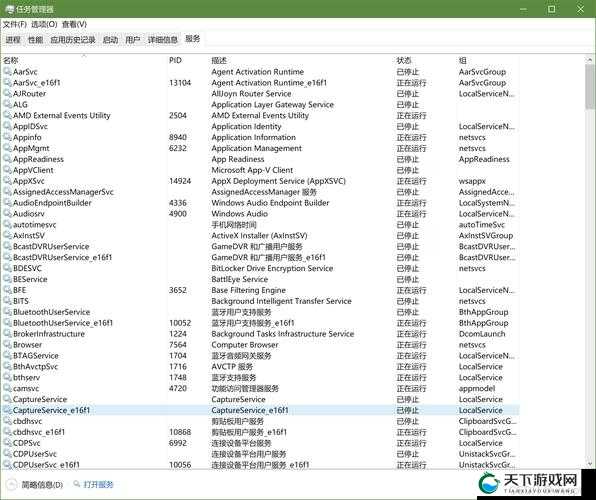The height and width of the screenshot is (500, 596).
Task: Select the 服务 tab
Action: click(x=192, y=39)
